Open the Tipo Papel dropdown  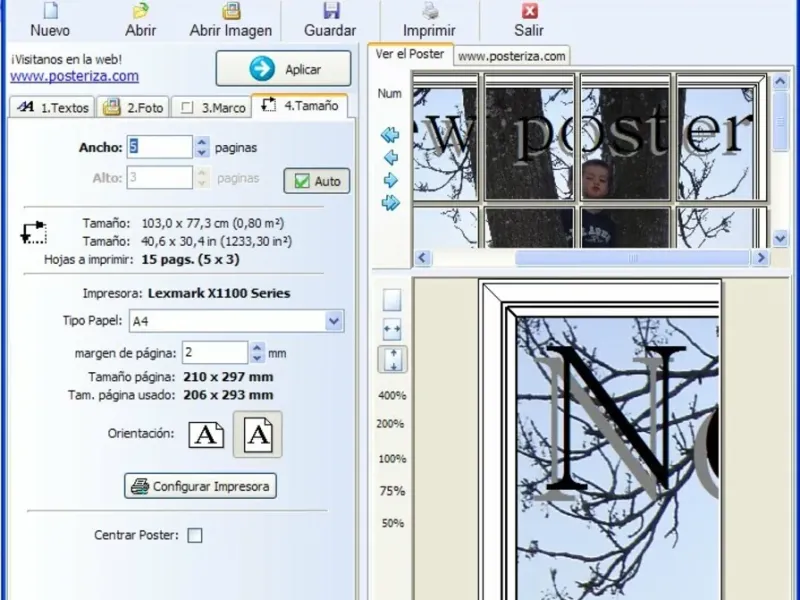pos(334,321)
